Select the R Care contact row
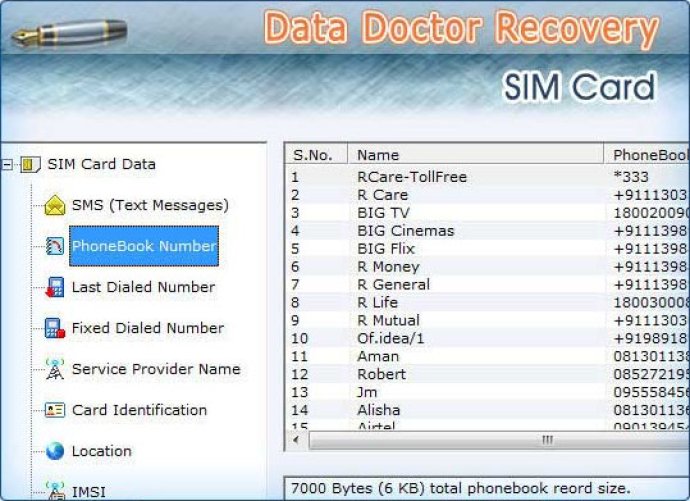 (x=488, y=195)
